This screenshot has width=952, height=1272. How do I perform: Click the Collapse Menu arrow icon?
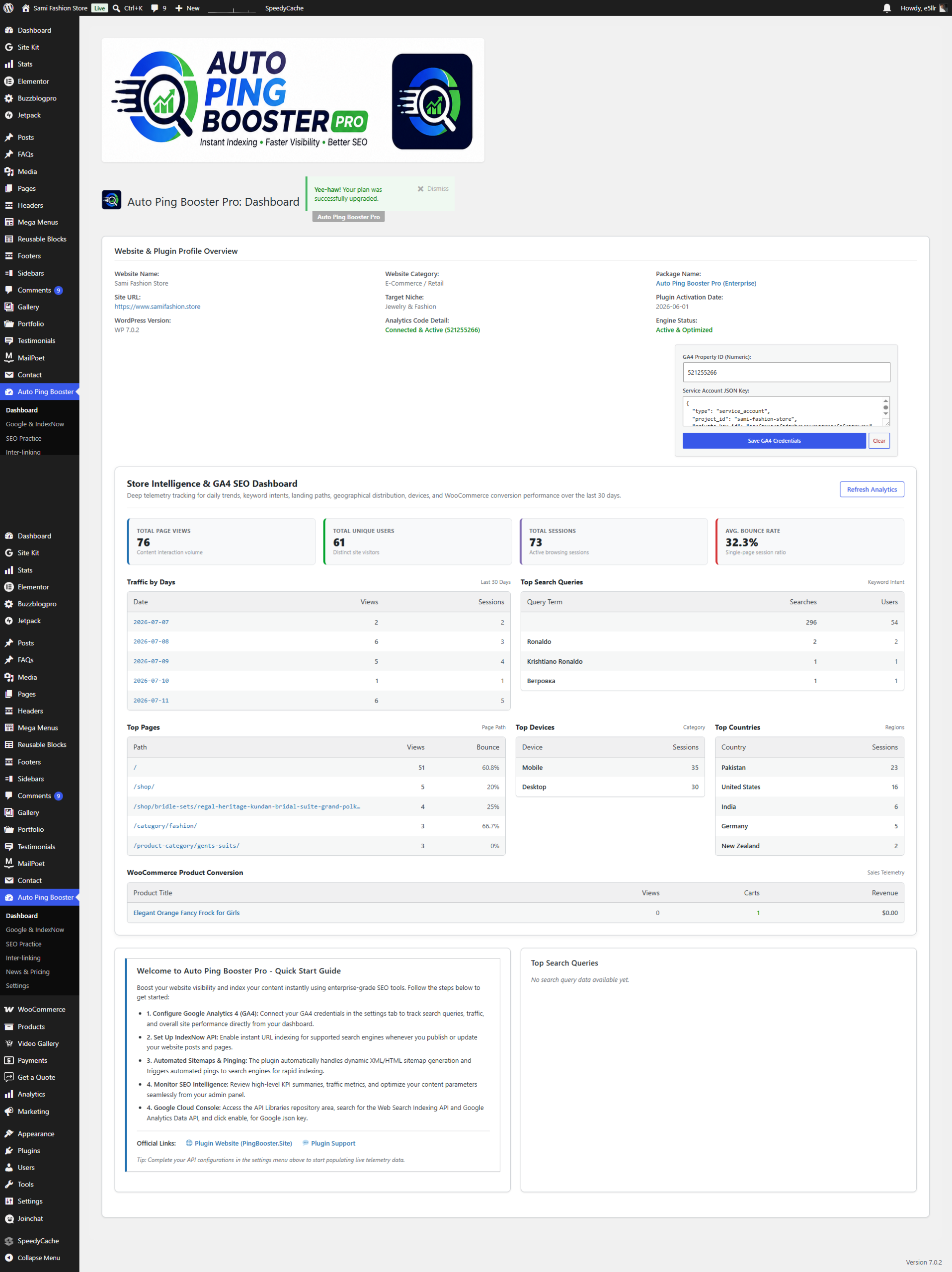click(x=8, y=1257)
